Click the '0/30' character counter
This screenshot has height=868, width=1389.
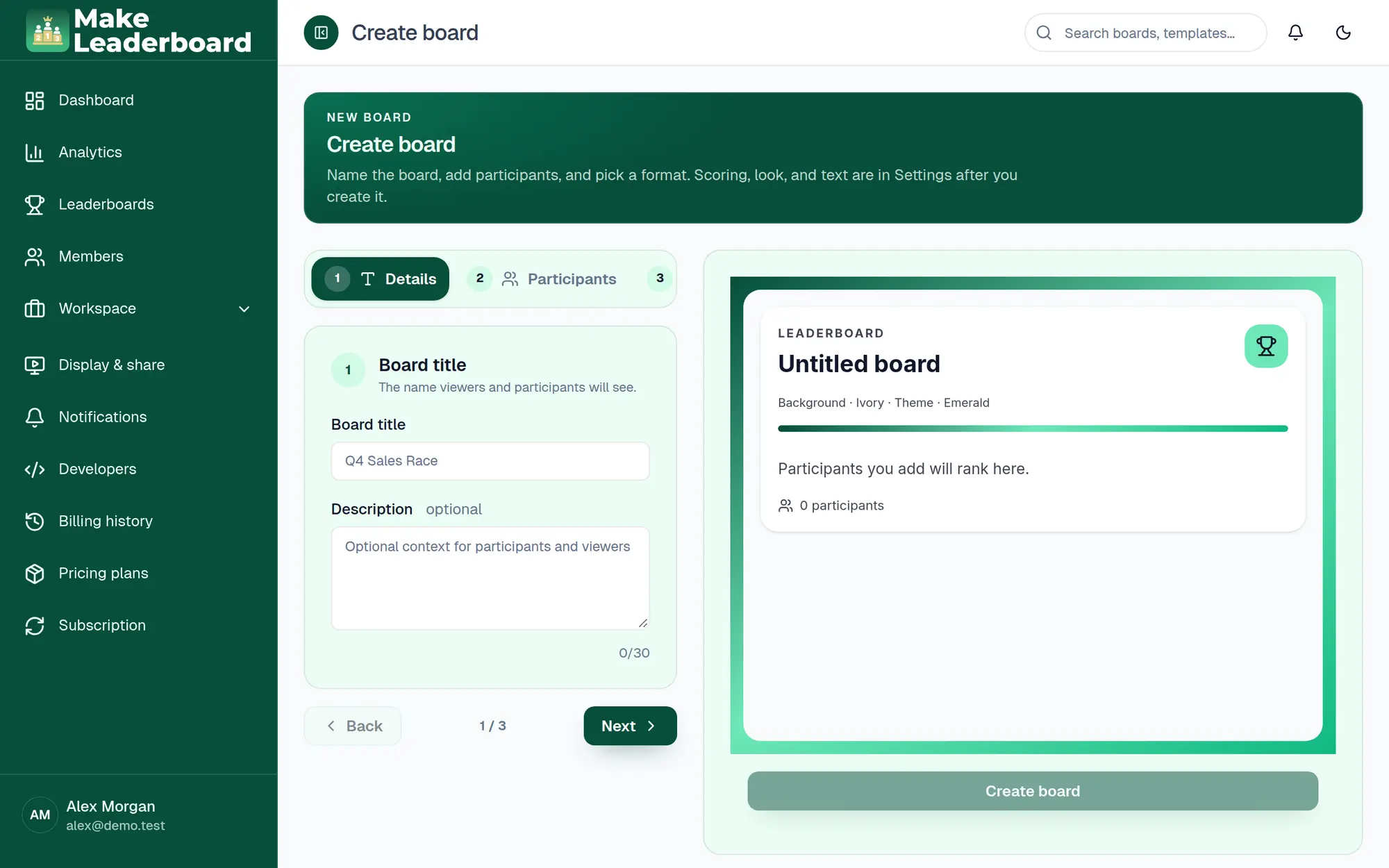634,653
